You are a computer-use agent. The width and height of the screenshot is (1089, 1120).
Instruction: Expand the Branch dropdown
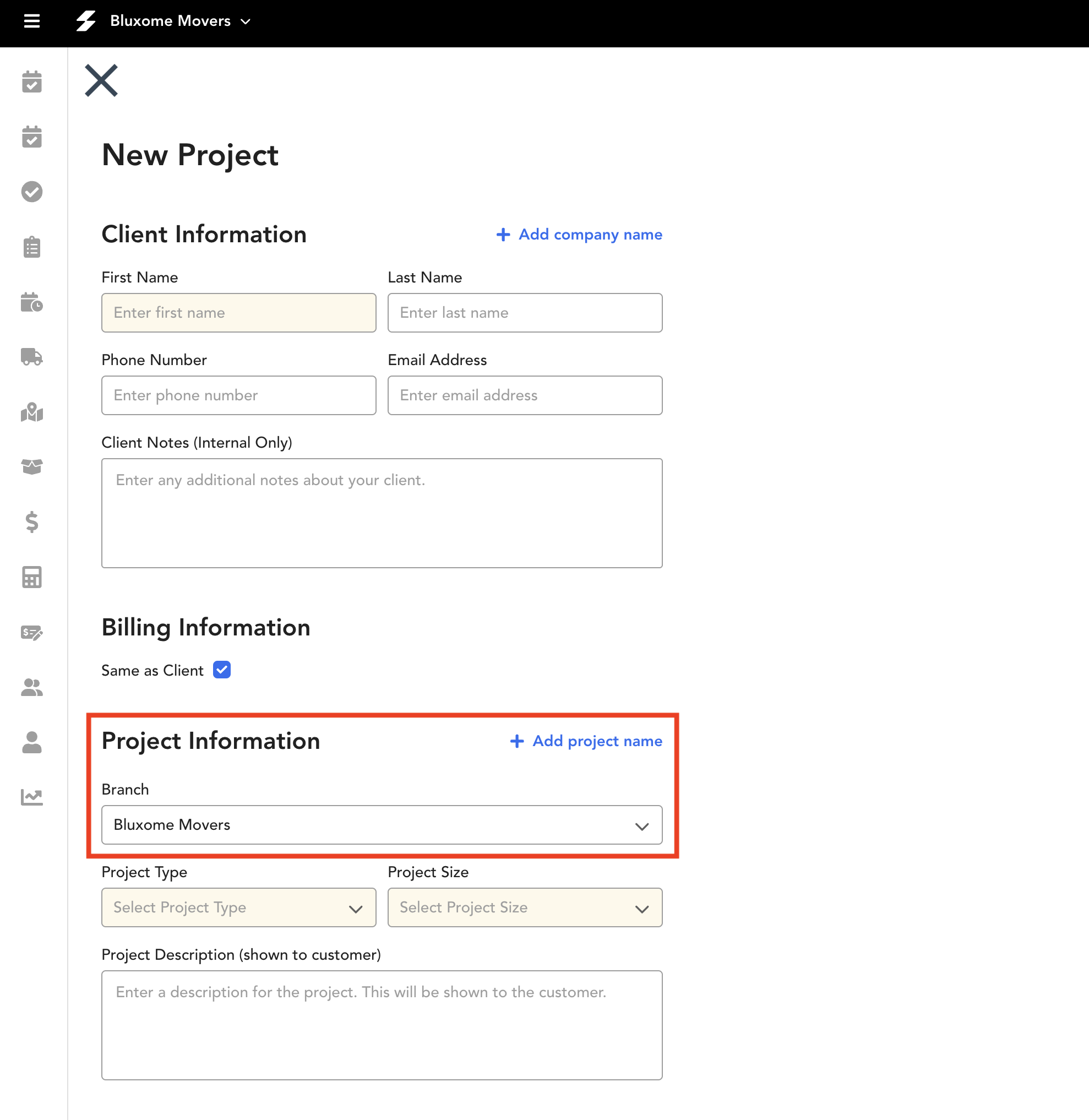tap(382, 825)
